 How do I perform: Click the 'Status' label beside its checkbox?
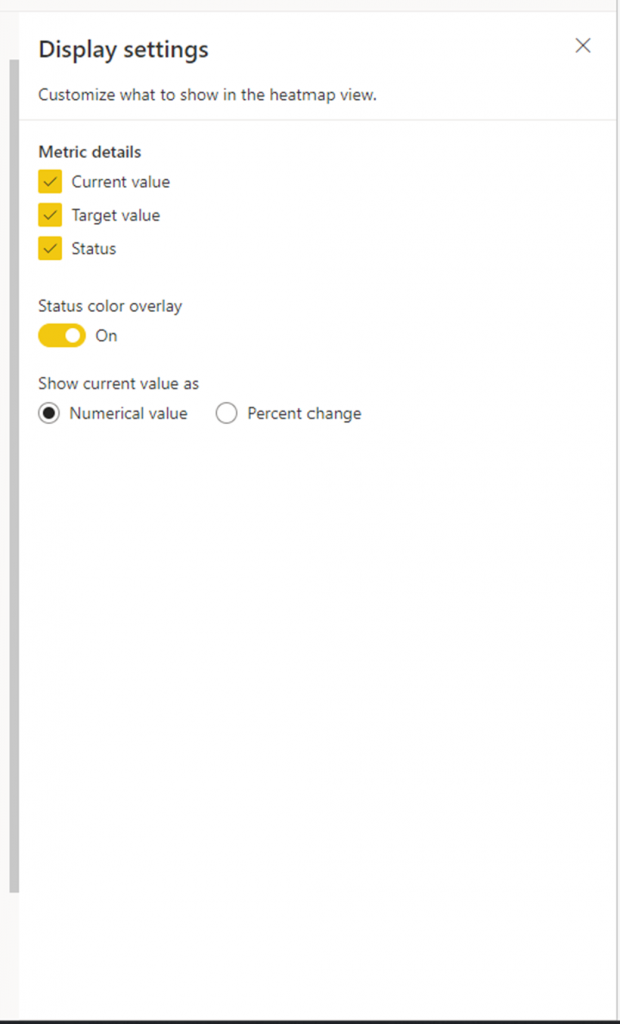point(93,249)
